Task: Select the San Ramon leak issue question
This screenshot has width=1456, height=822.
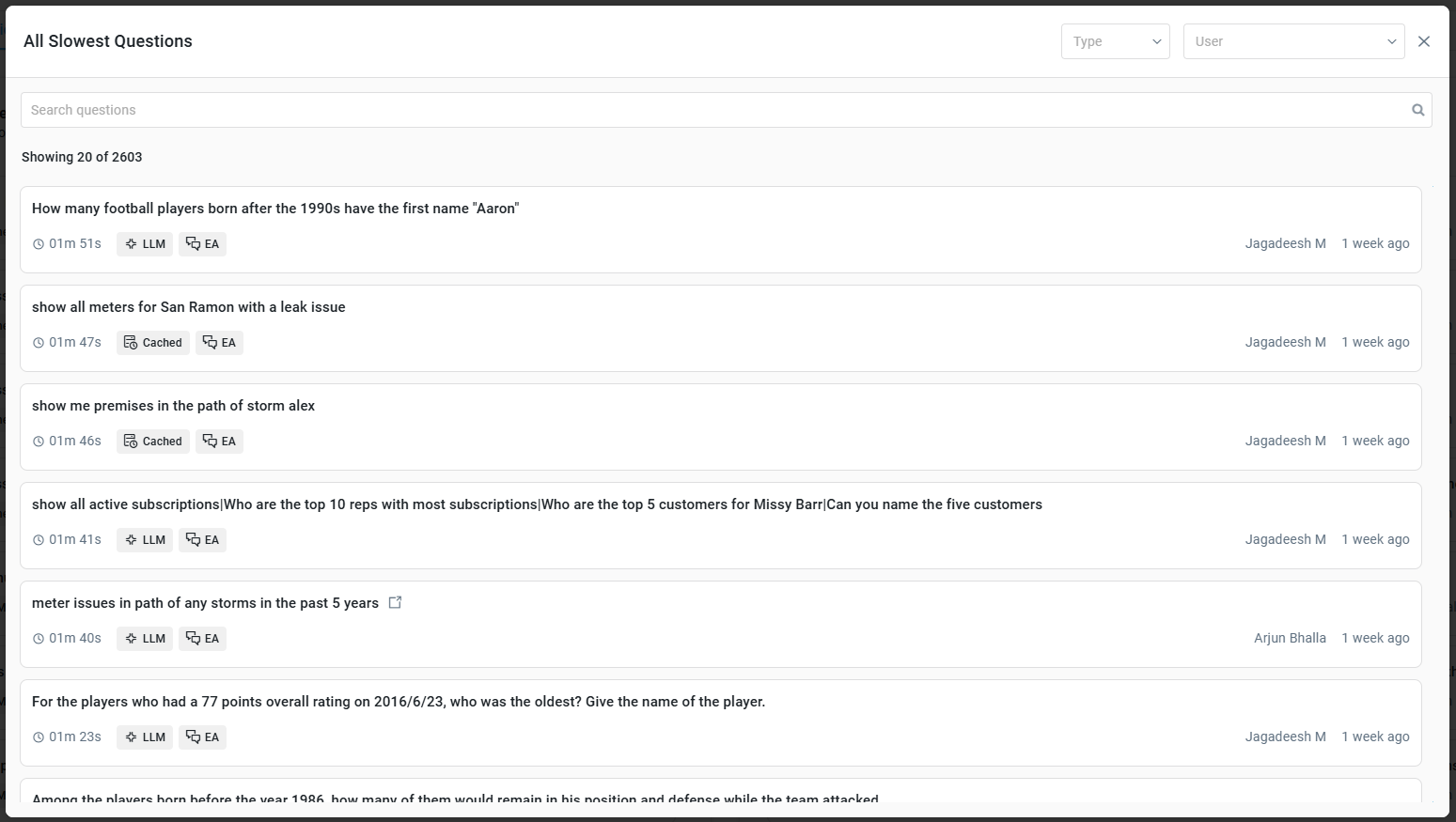Action: [x=189, y=307]
